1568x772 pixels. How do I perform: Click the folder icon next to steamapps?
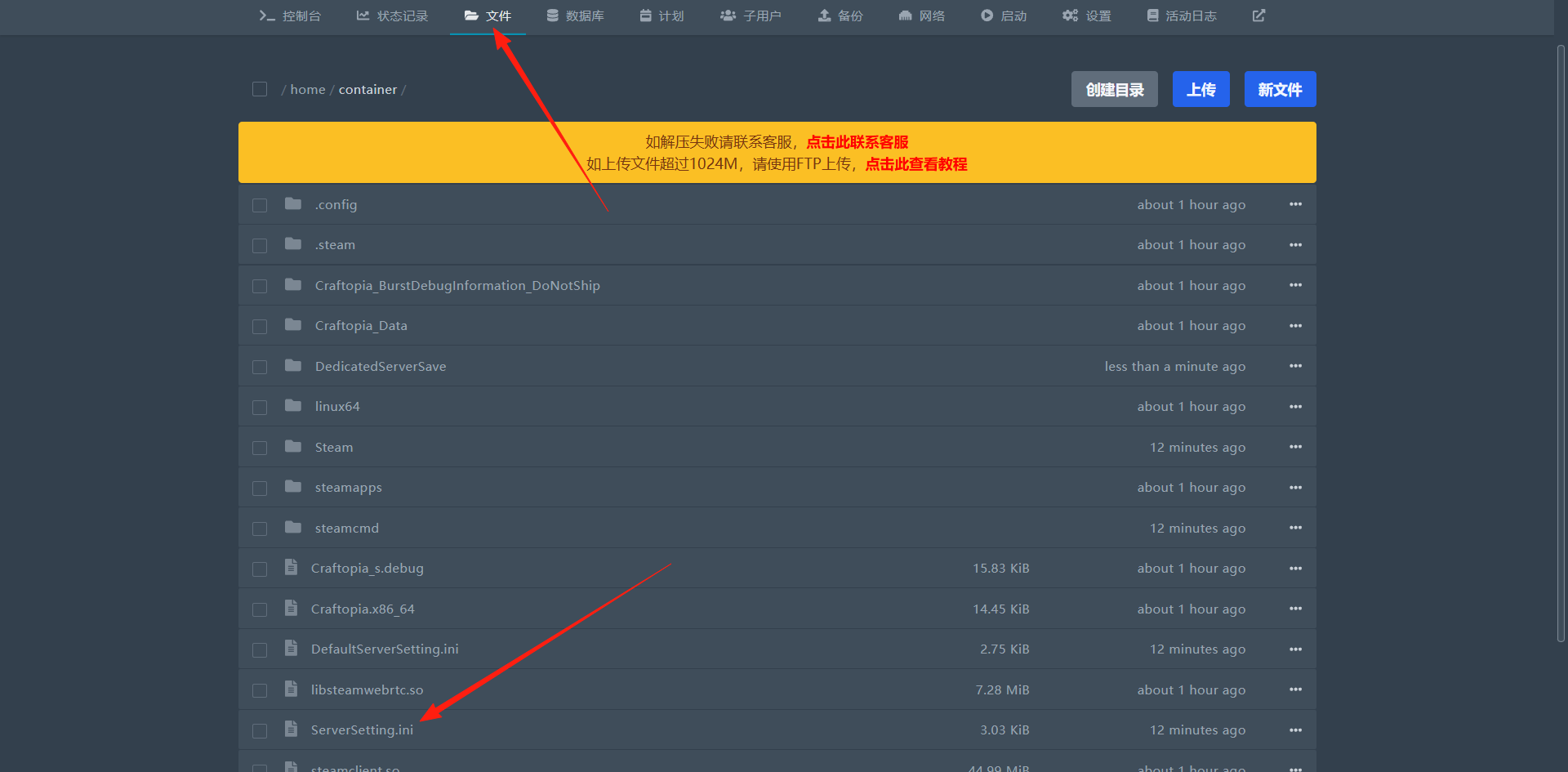[293, 487]
